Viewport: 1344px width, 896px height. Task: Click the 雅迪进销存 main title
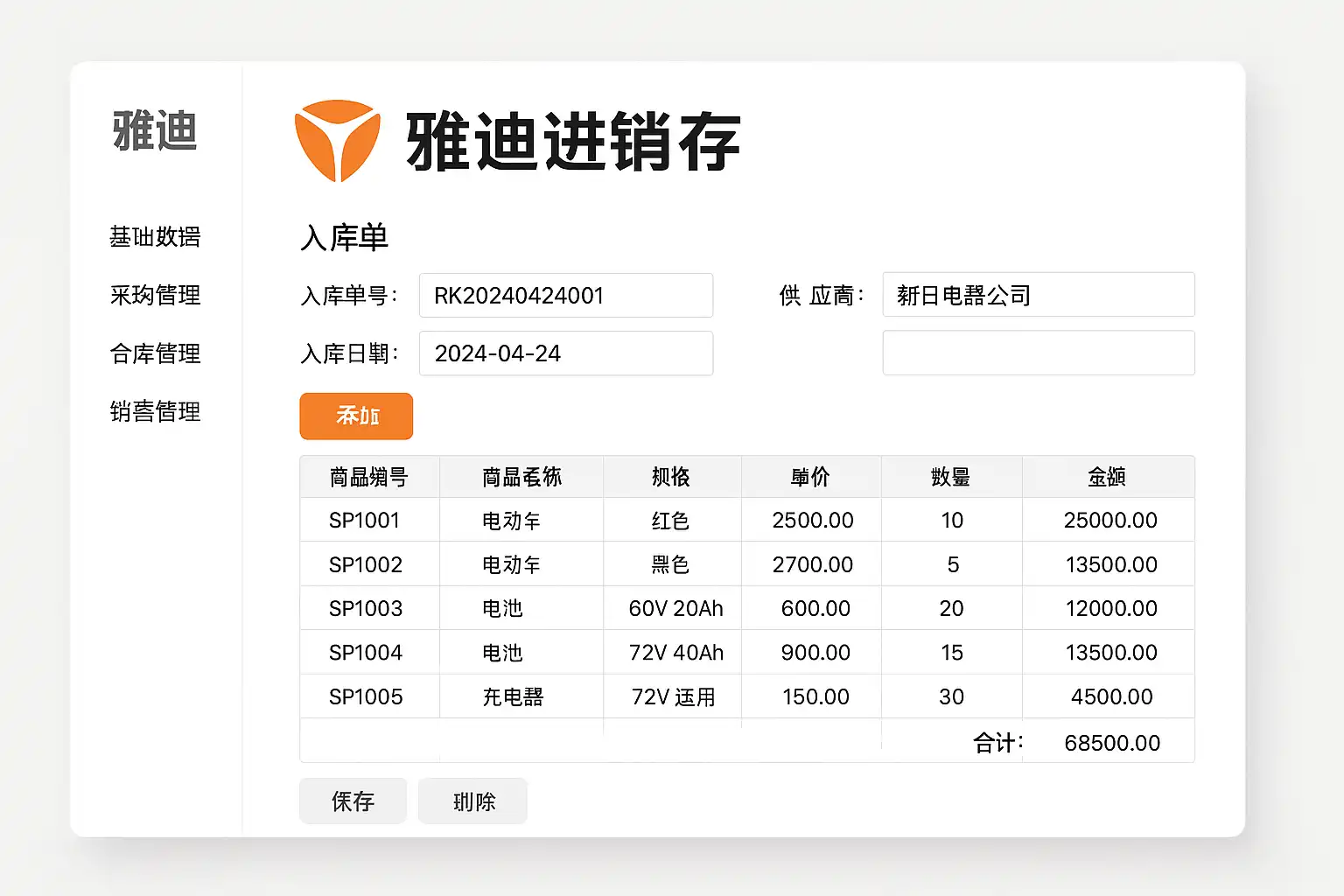pos(573,142)
